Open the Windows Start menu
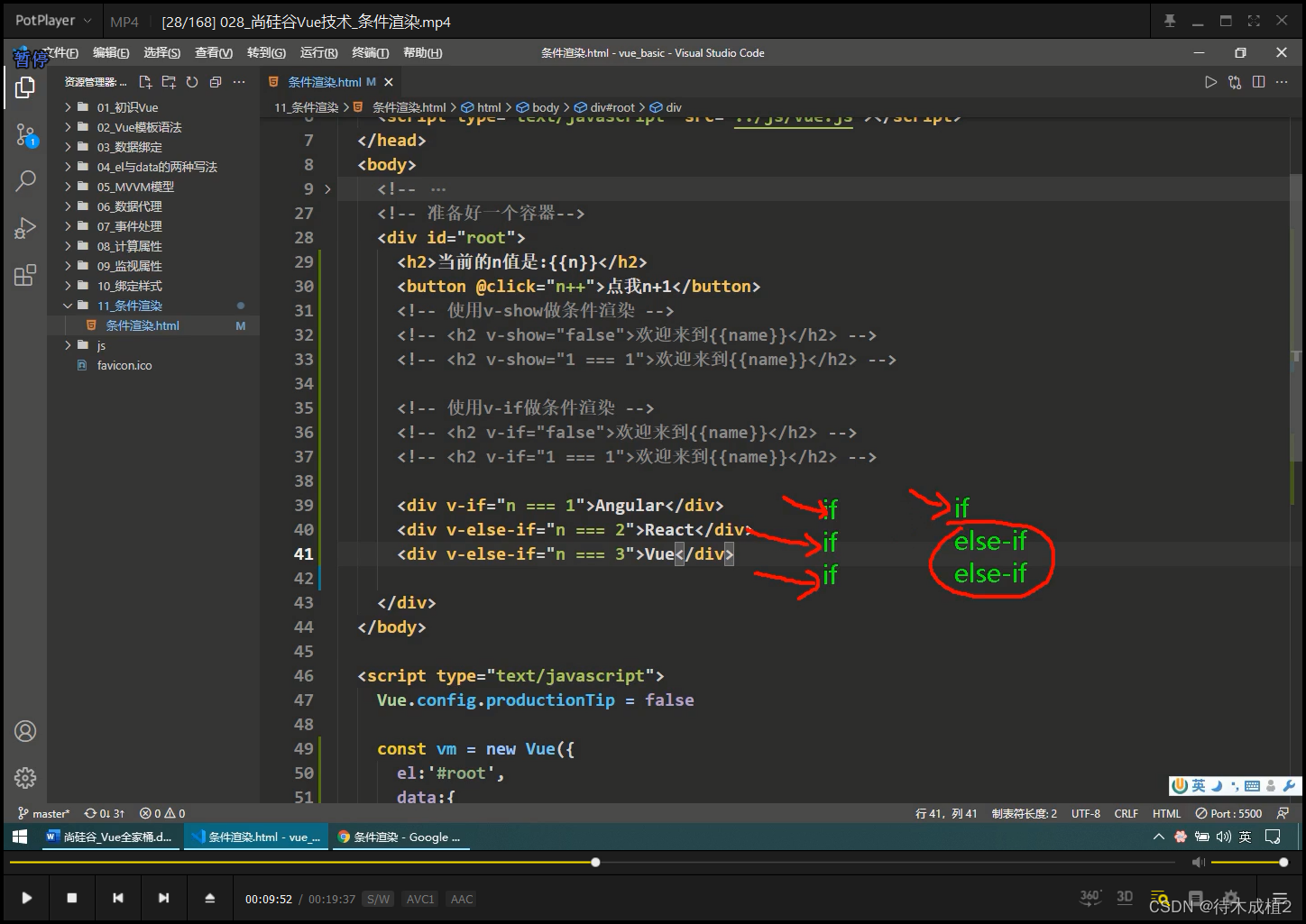Viewport: 1306px width, 924px height. [x=20, y=837]
